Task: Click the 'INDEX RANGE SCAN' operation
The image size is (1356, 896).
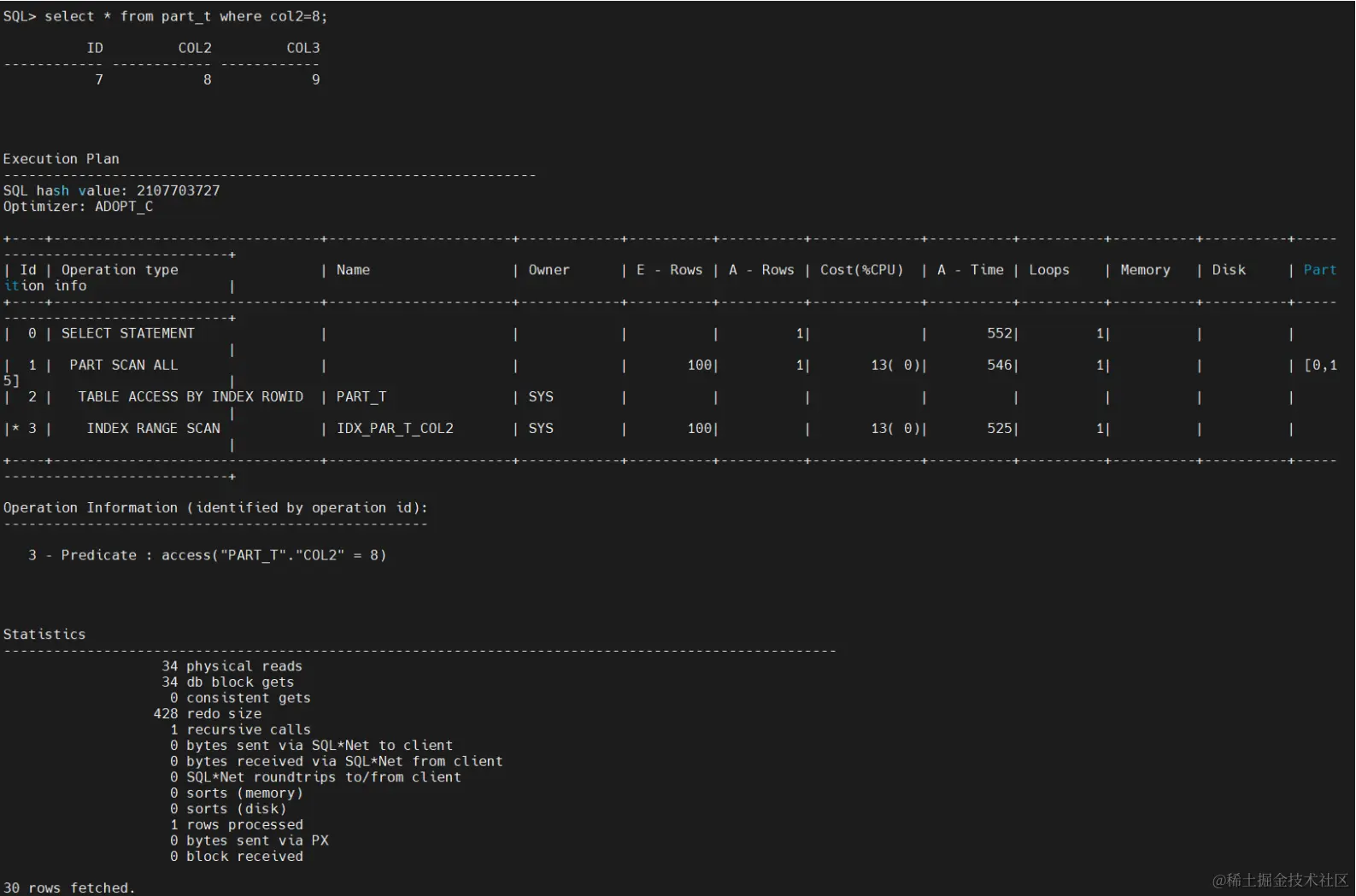Action: coord(153,428)
